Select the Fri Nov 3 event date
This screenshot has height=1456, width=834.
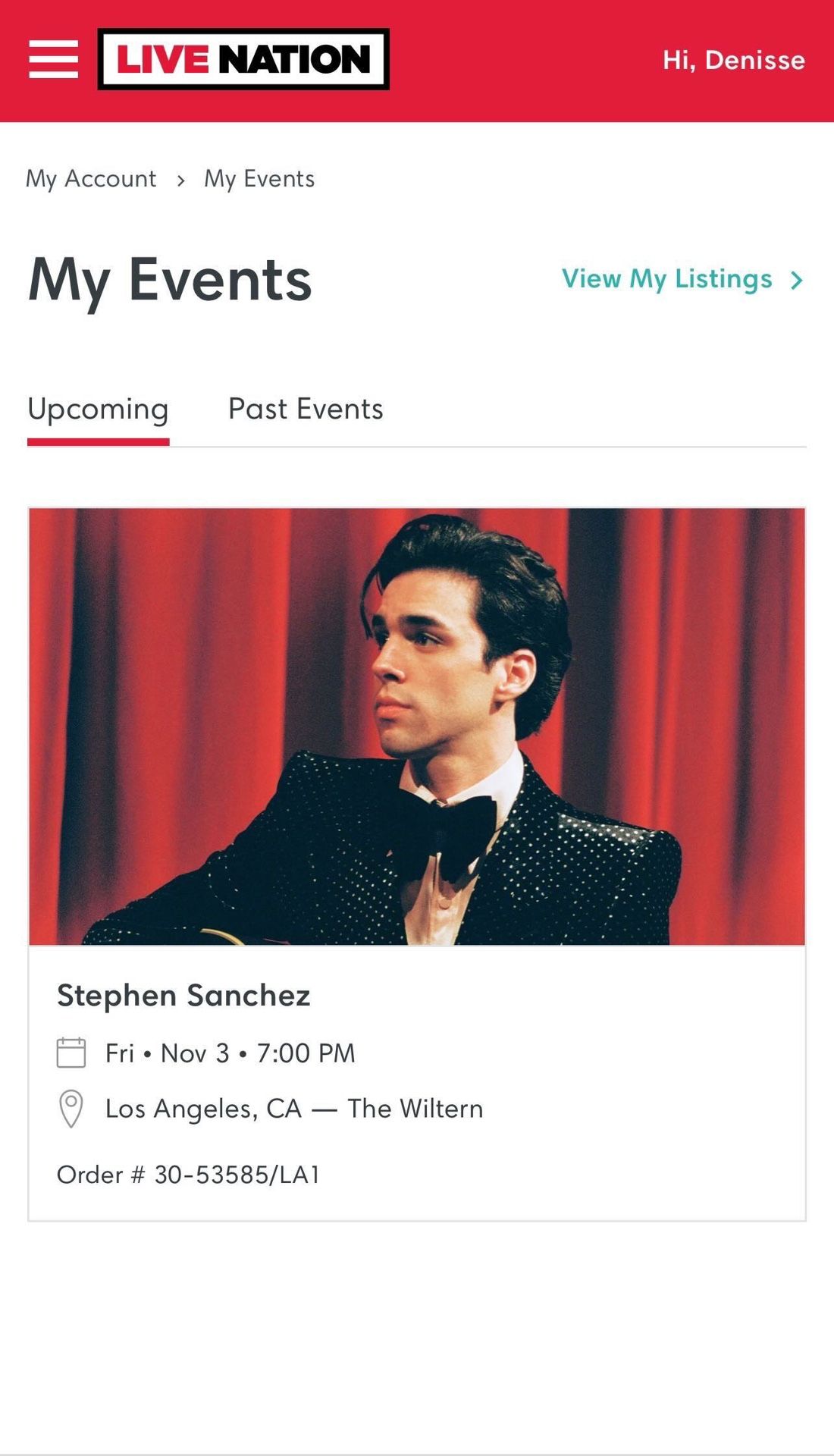[x=168, y=1053]
